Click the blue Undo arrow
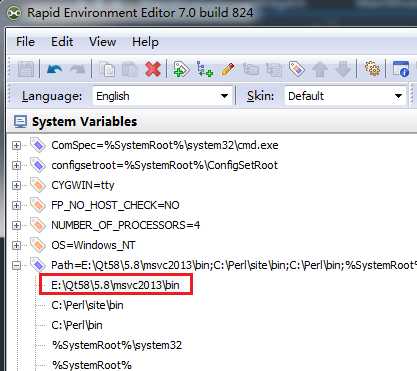This screenshot has width=417, height=371. click(x=55, y=69)
